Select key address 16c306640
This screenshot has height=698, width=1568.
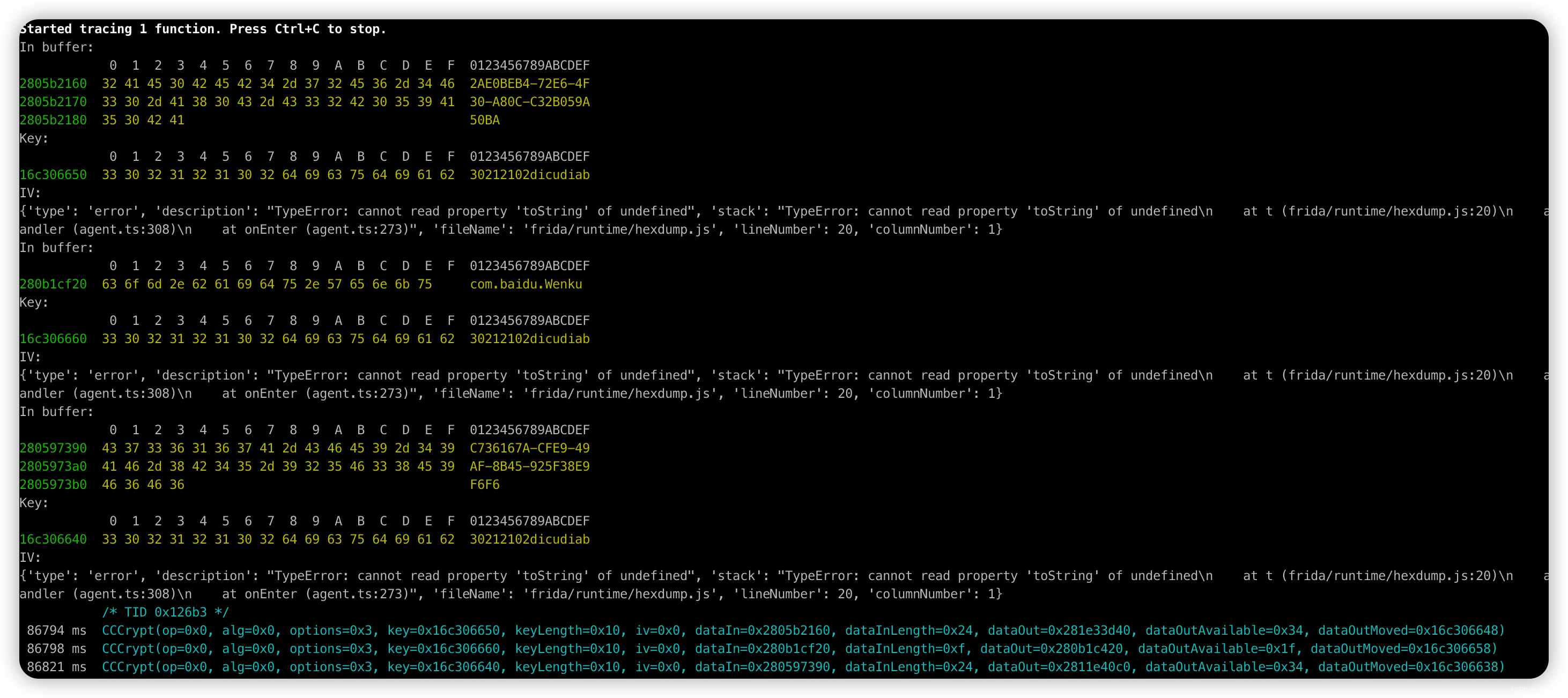point(53,539)
